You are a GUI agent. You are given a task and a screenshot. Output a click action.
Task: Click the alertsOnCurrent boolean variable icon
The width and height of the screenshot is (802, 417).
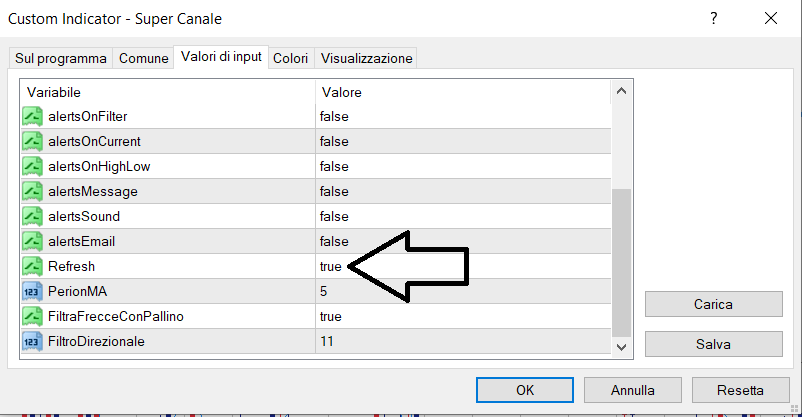click(31, 141)
